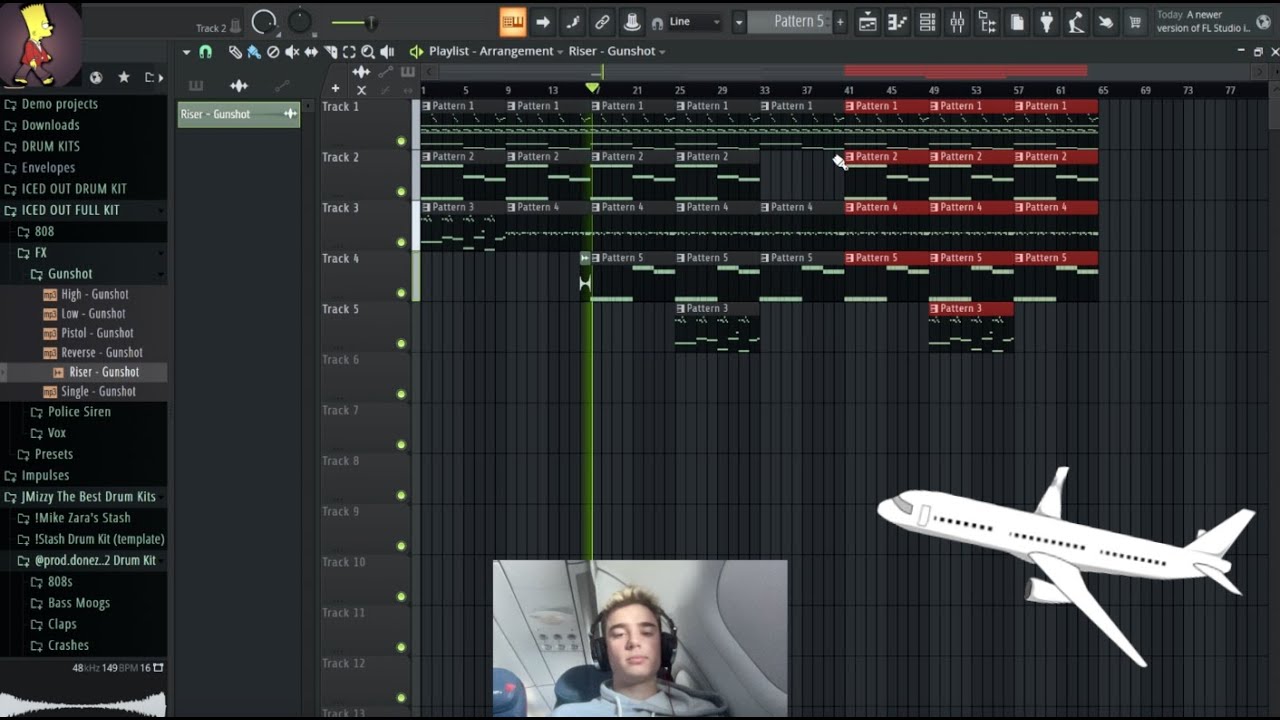Open the Police Siren folder
Image resolution: width=1280 pixels, height=720 pixels.
coord(79,411)
